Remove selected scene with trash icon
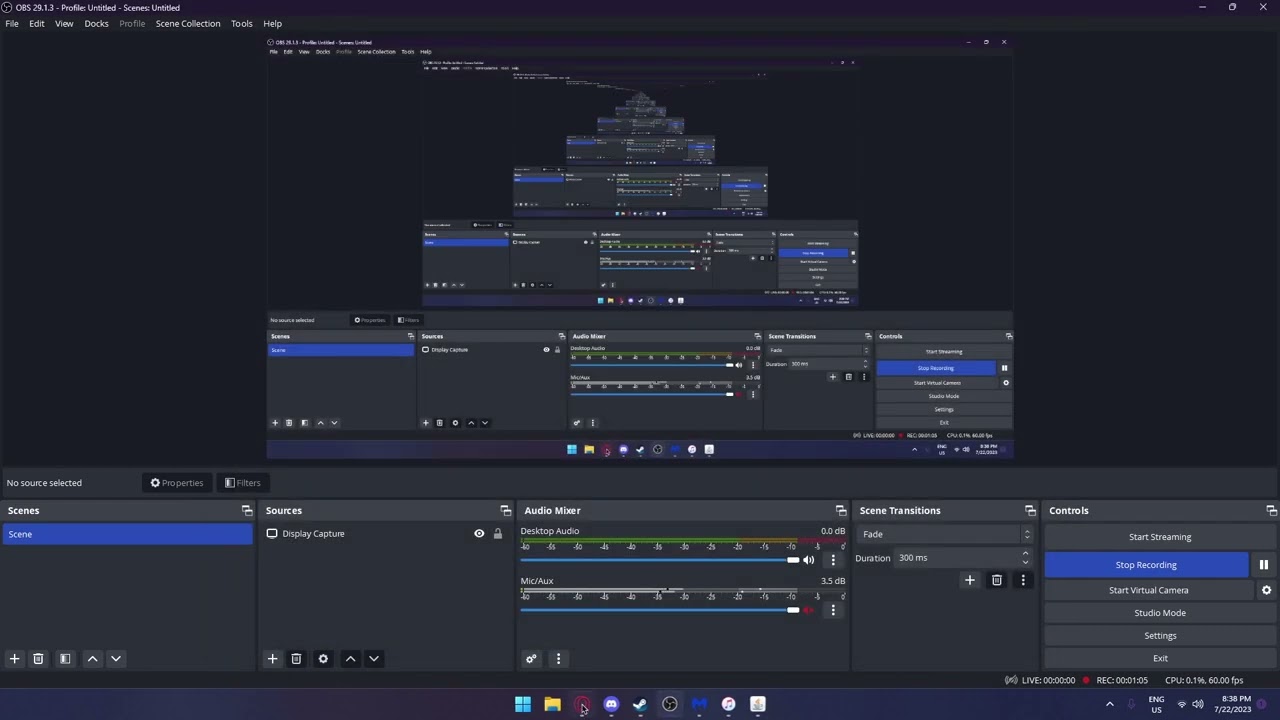This screenshot has height=720, width=1280. [38, 659]
